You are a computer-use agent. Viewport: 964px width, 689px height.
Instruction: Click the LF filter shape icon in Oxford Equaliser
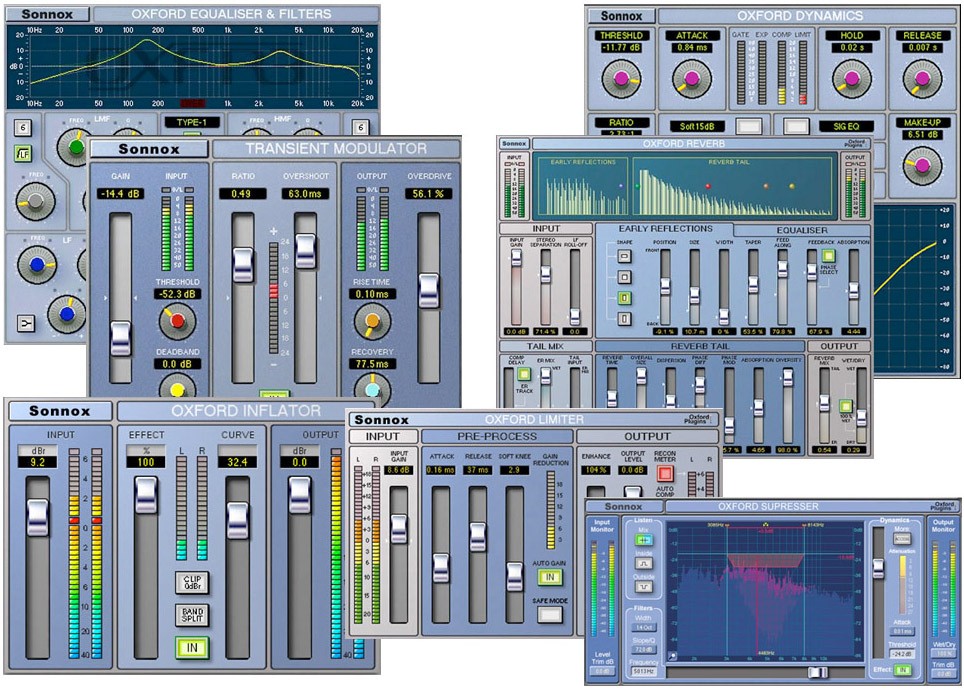pyautogui.click(x=22, y=154)
